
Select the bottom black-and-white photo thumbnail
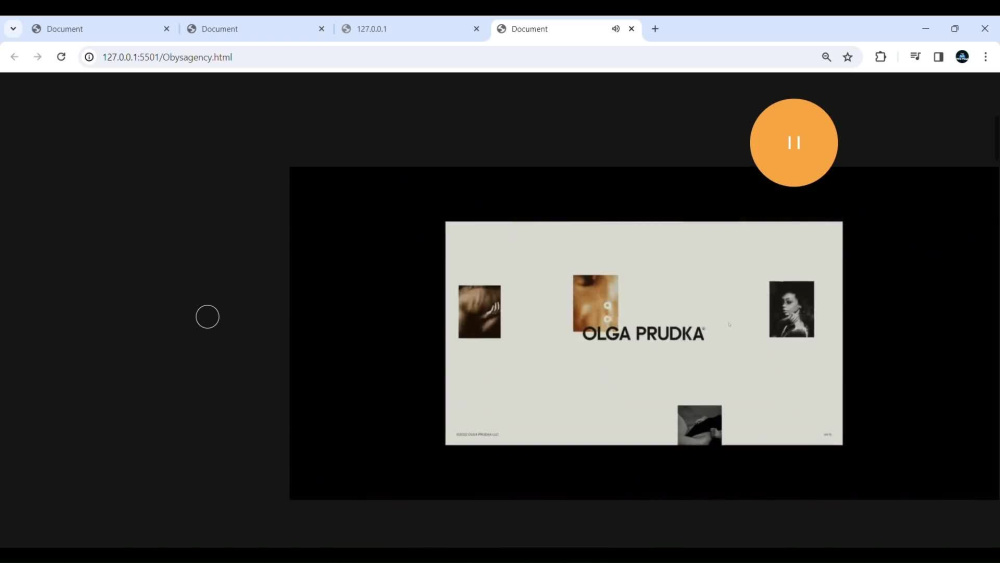[x=700, y=425]
